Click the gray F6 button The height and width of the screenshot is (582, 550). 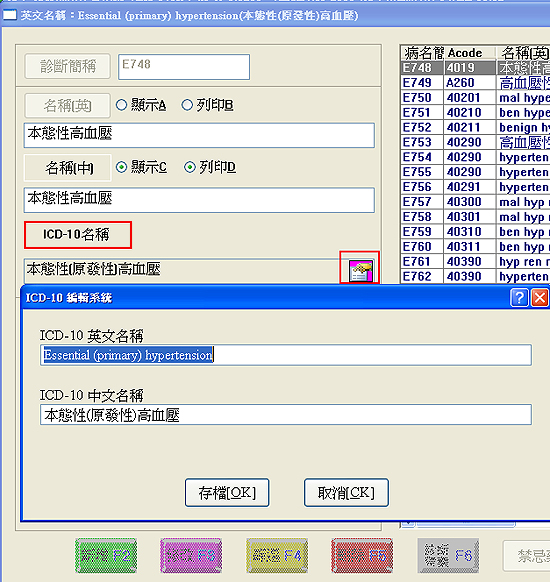coord(448,556)
